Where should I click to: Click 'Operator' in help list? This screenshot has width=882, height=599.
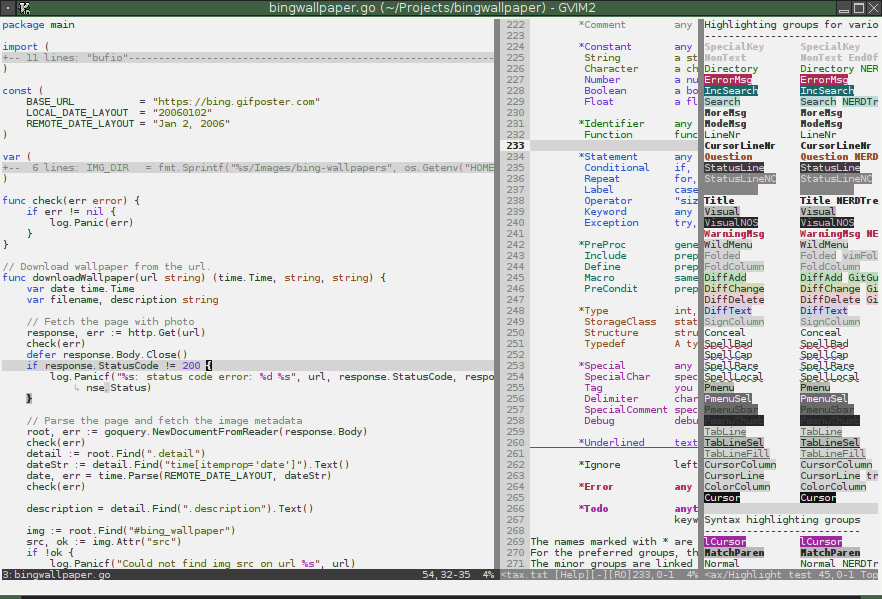click(608, 201)
